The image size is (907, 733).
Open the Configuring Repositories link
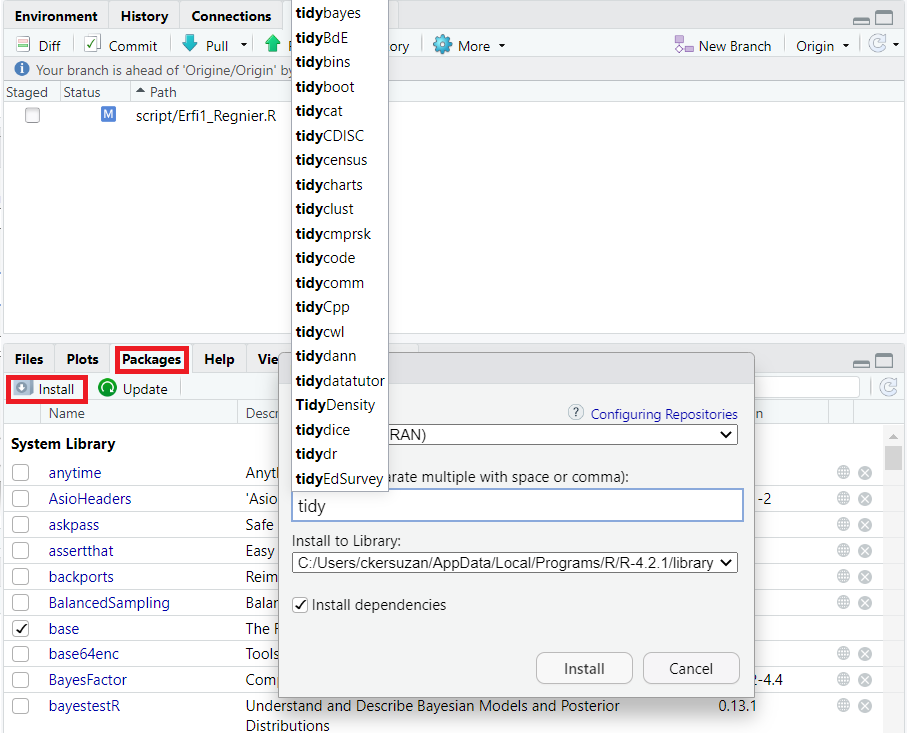[664, 414]
